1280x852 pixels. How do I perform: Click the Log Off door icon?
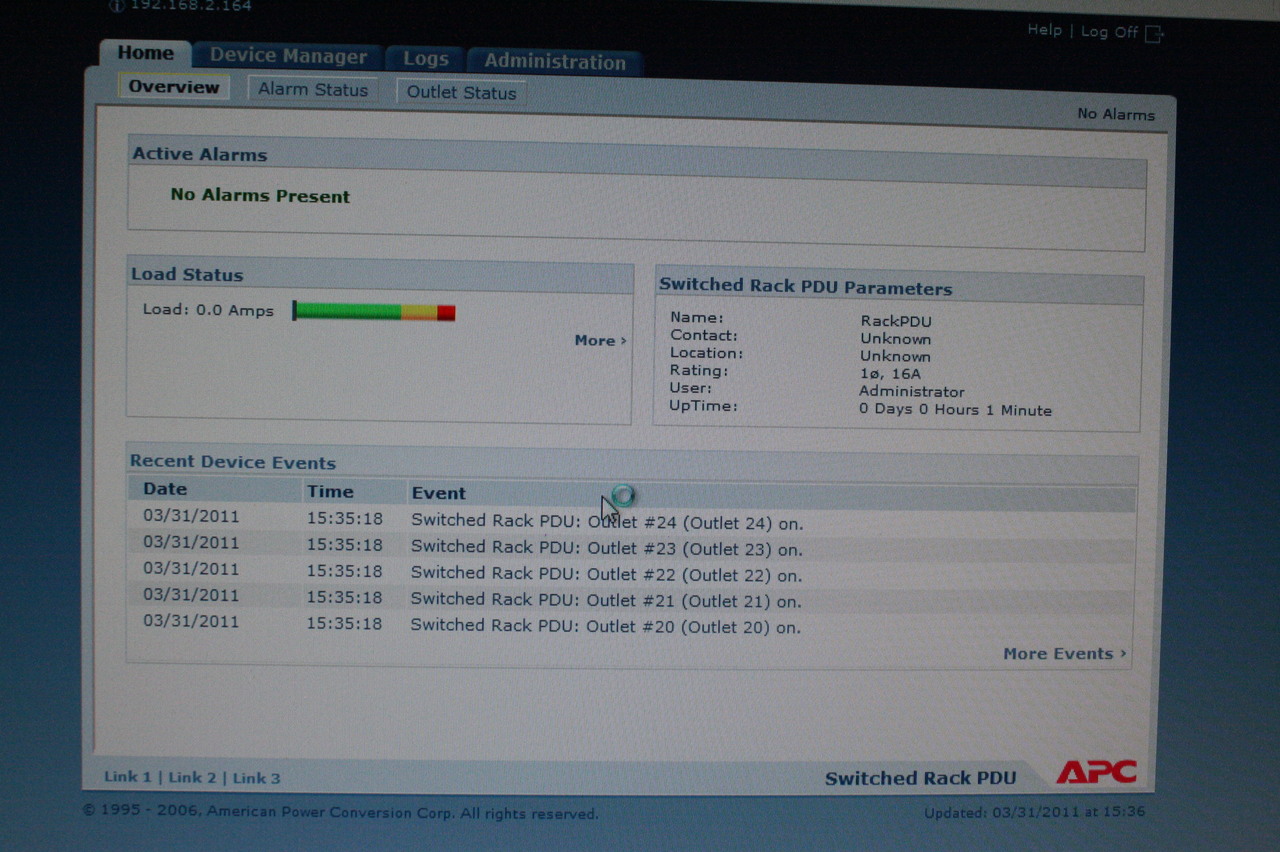pyautogui.click(x=1154, y=34)
